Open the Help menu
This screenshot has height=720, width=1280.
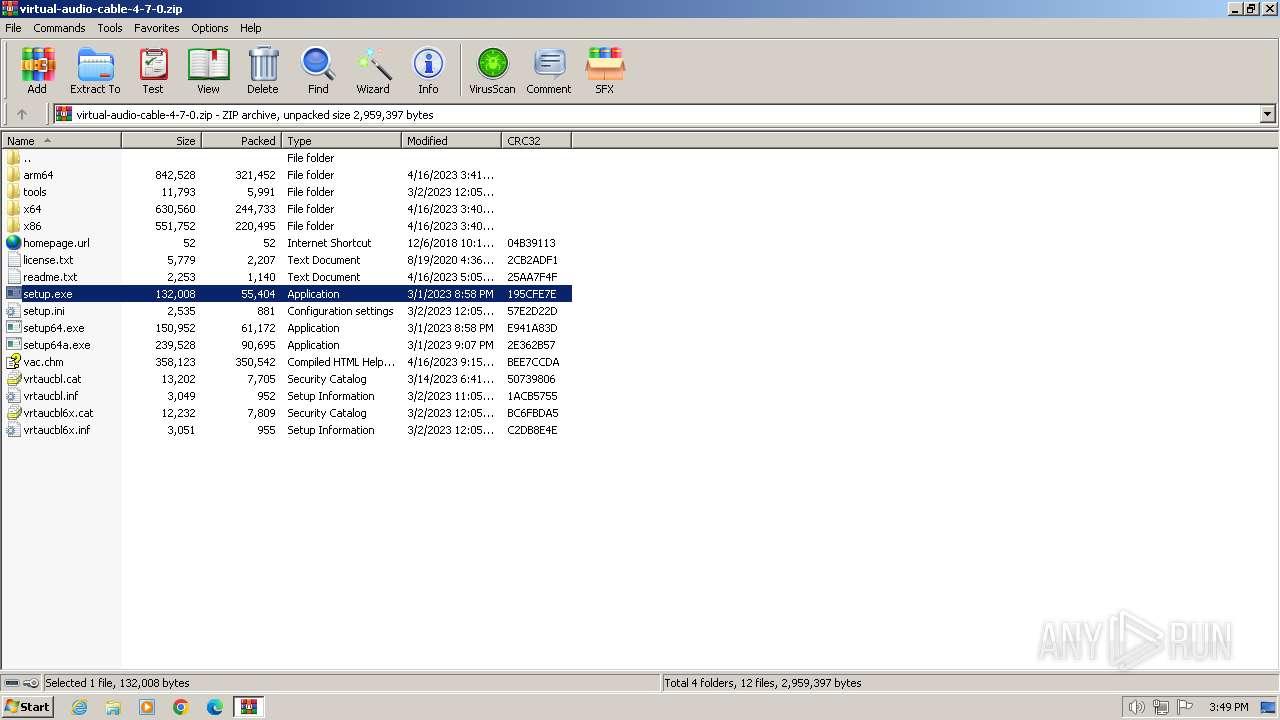tap(251, 28)
